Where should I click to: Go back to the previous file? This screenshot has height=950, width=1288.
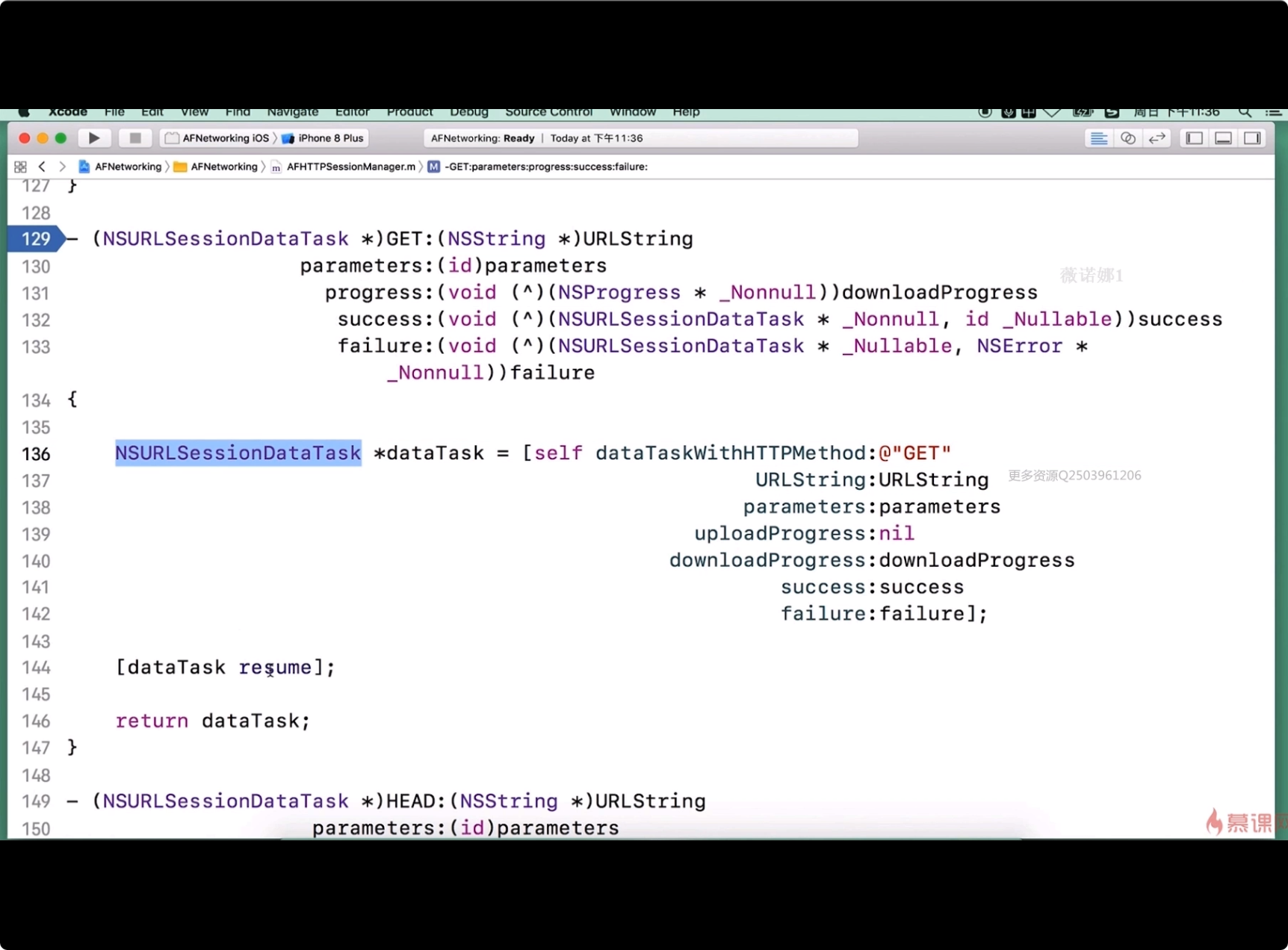pyautogui.click(x=42, y=167)
